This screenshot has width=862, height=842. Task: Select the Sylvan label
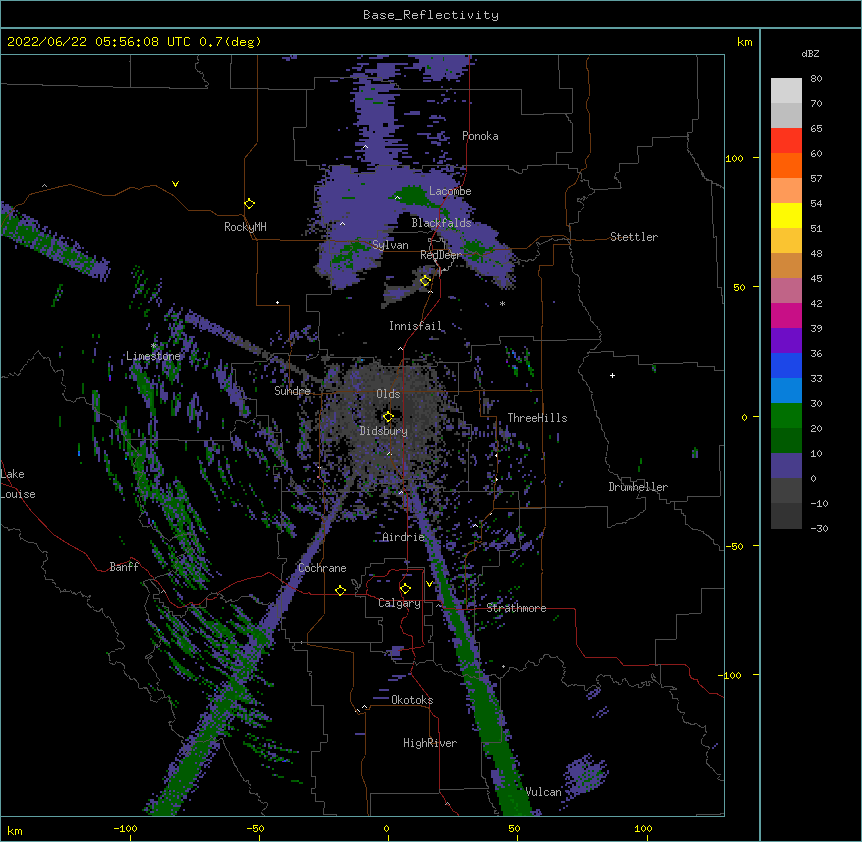[x=390, y=245]
